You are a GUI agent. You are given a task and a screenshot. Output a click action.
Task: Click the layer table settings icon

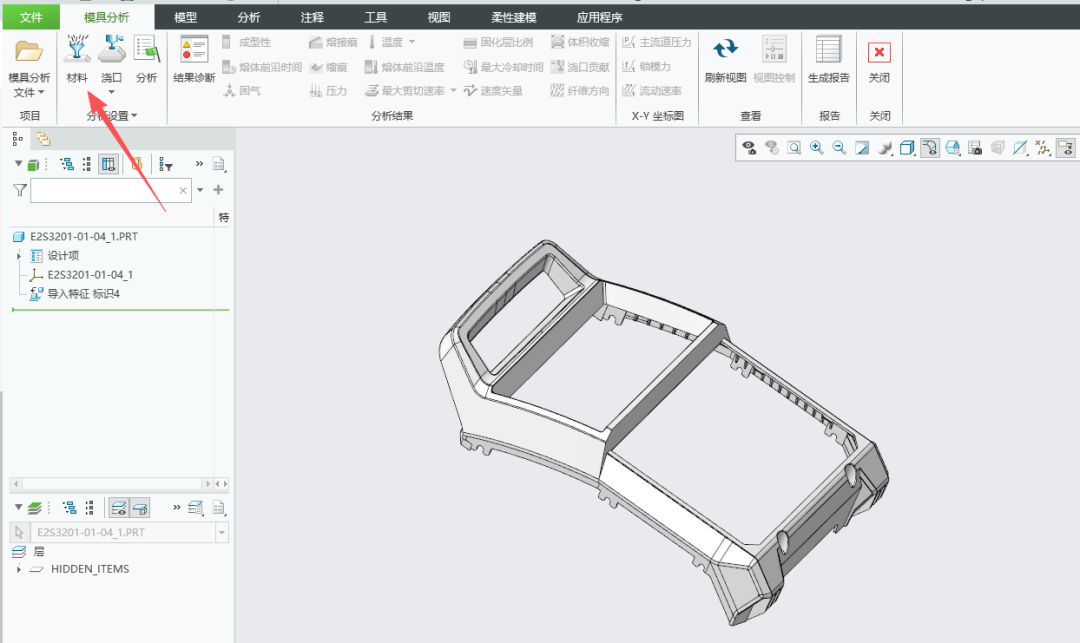[196, 508]
